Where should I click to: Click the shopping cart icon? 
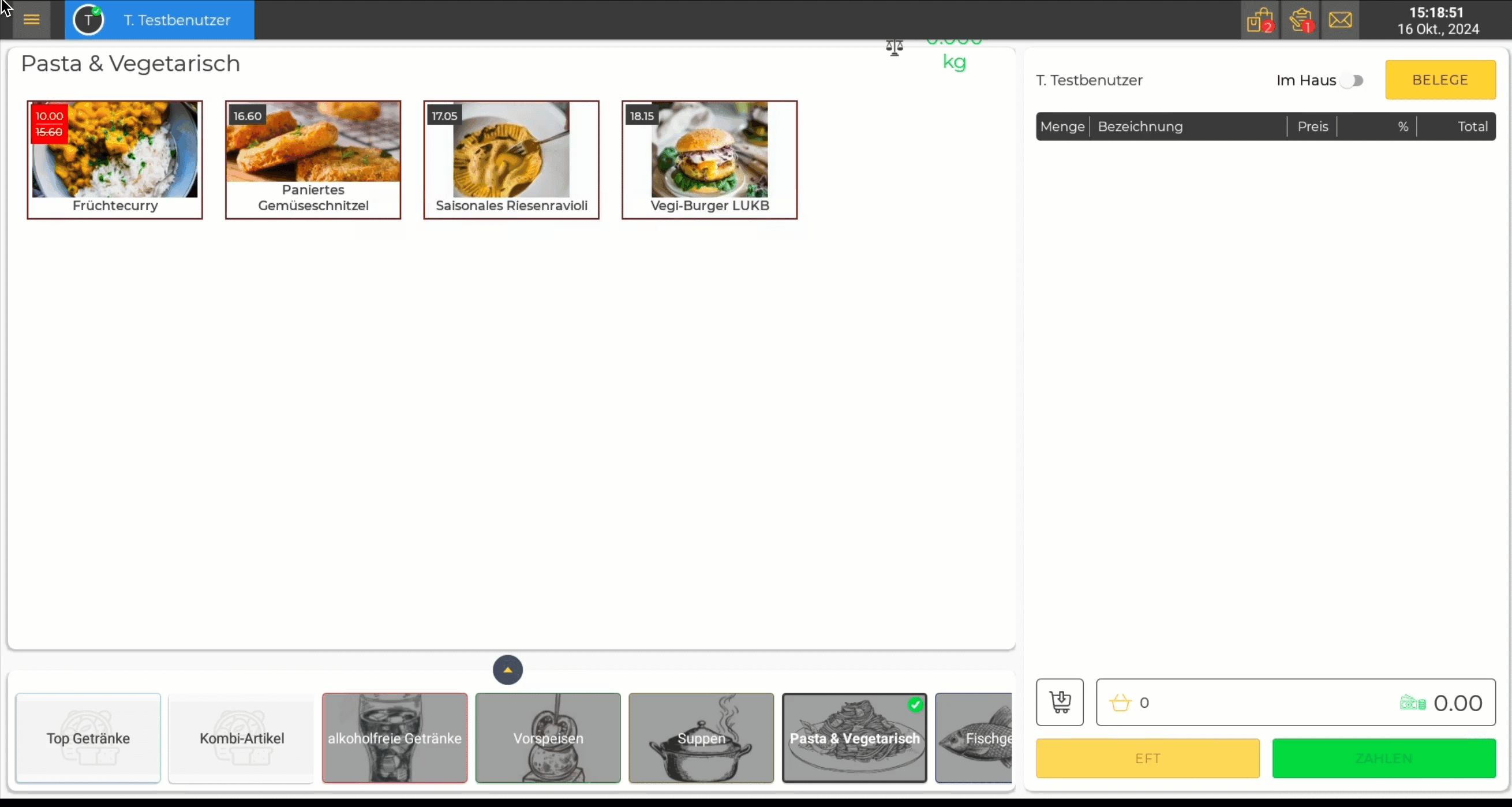[x=1060, y=702]
